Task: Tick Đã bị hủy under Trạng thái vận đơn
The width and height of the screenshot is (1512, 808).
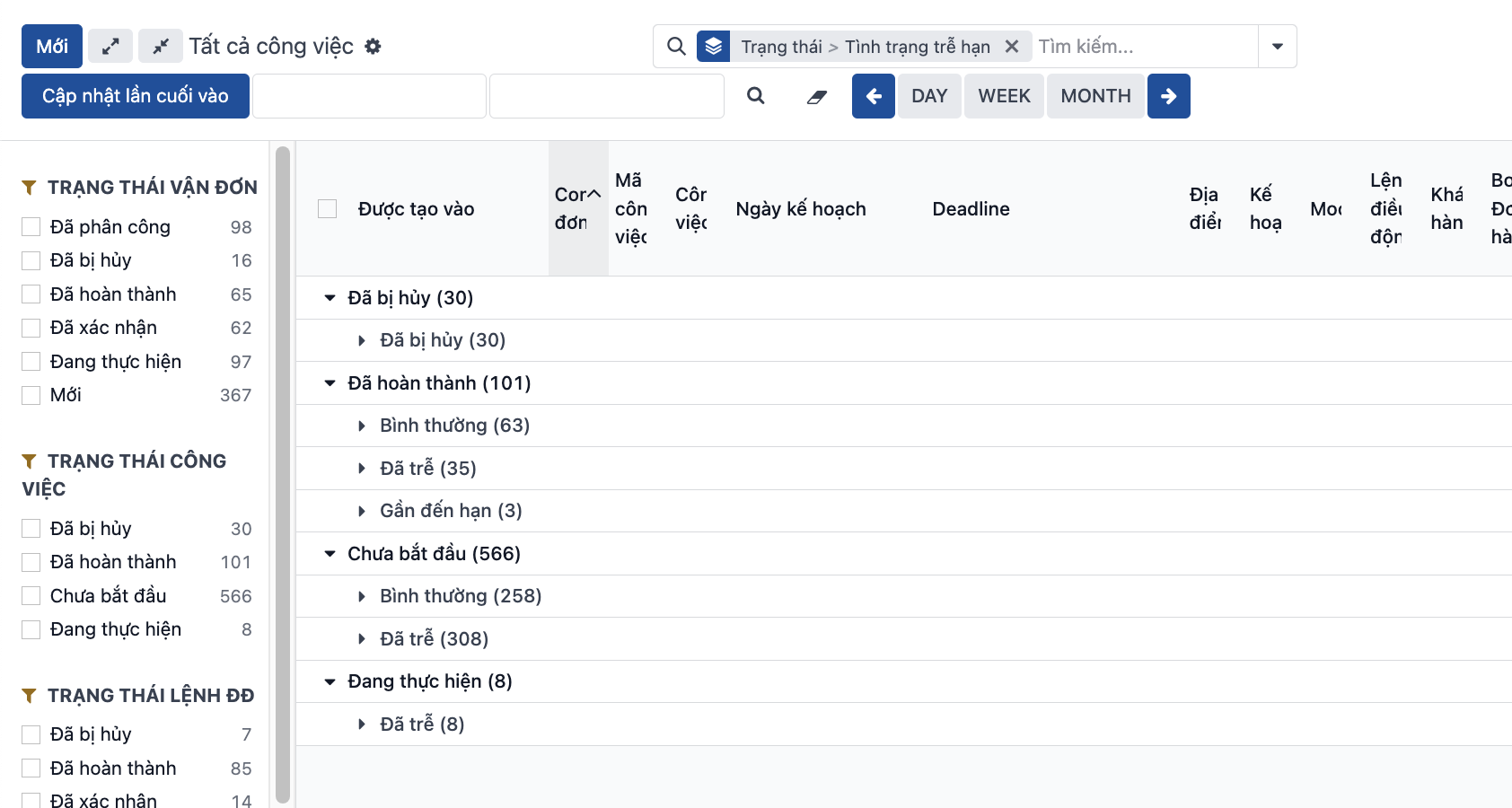Action: click(x=31, y=260)
